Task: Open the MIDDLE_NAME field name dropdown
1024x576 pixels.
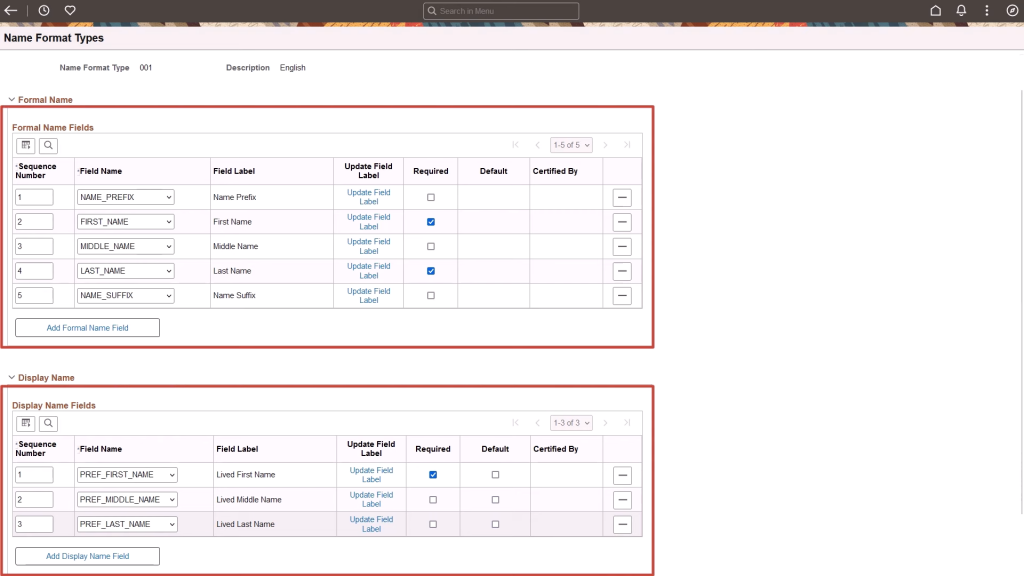Action: coord(124,246)
